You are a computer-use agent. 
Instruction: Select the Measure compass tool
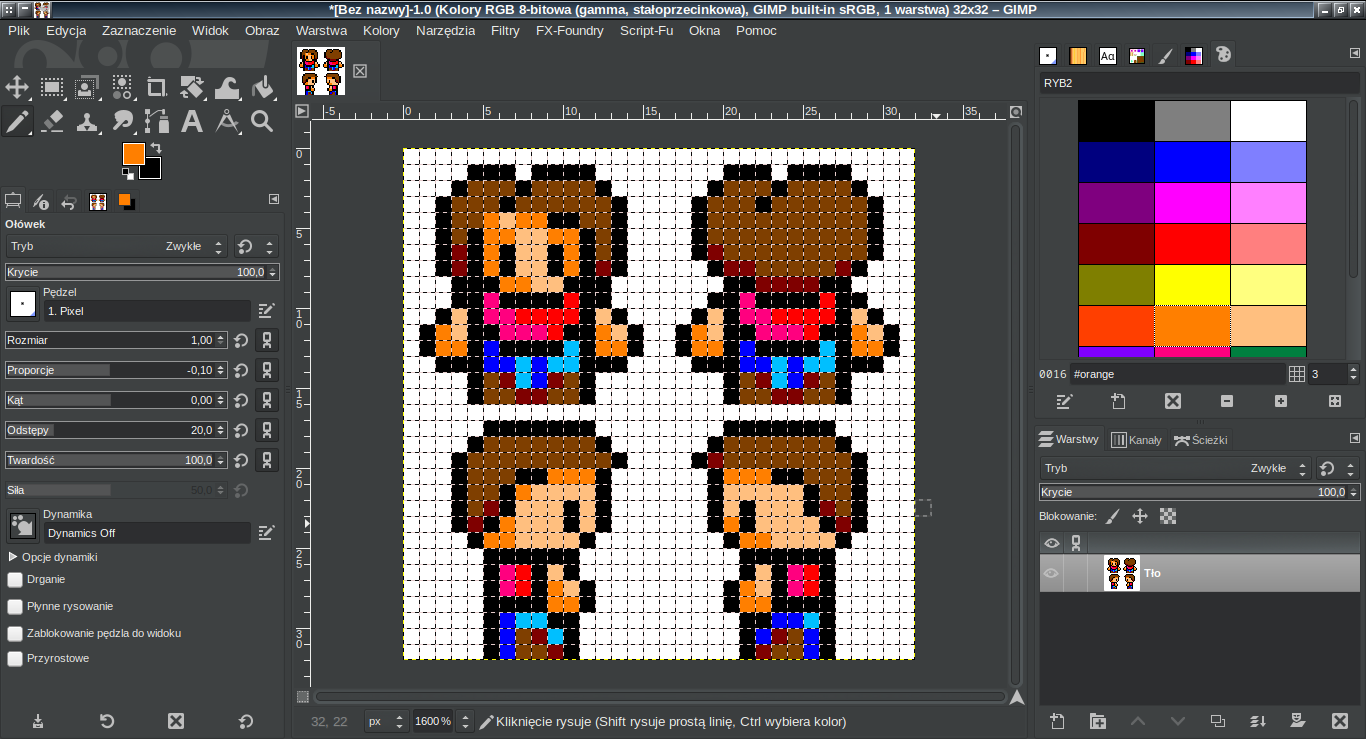tap(227, 122)
